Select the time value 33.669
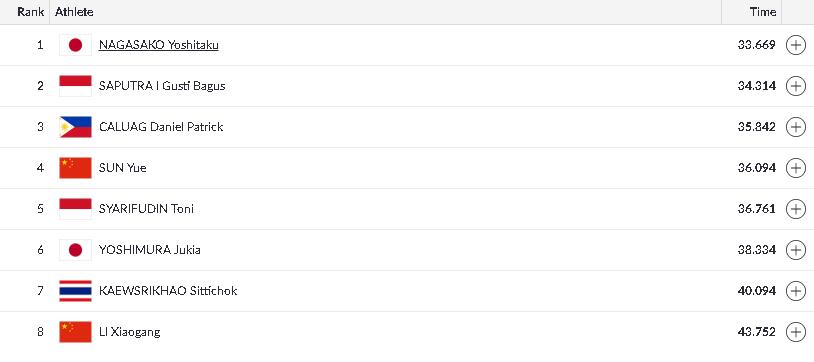 [x=756, y=45]
